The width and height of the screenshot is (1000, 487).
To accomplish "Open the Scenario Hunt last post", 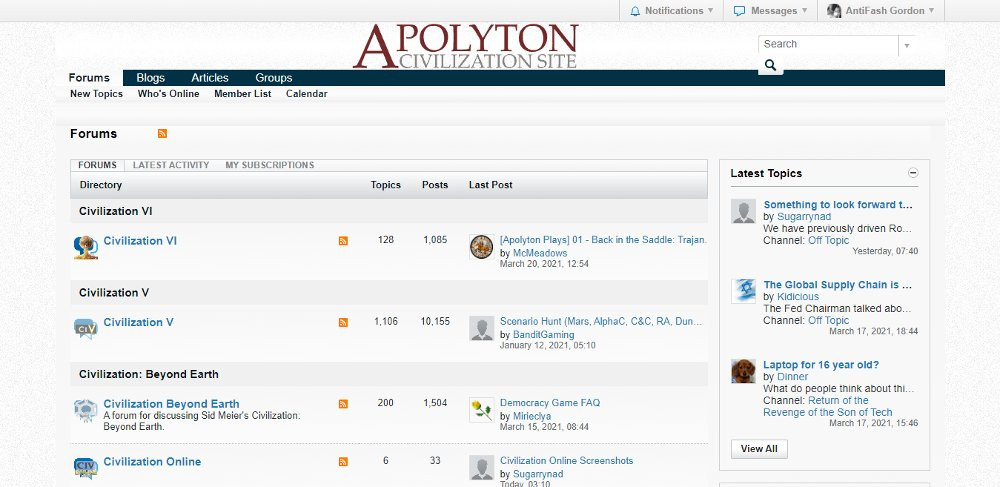I will (601, 321).
